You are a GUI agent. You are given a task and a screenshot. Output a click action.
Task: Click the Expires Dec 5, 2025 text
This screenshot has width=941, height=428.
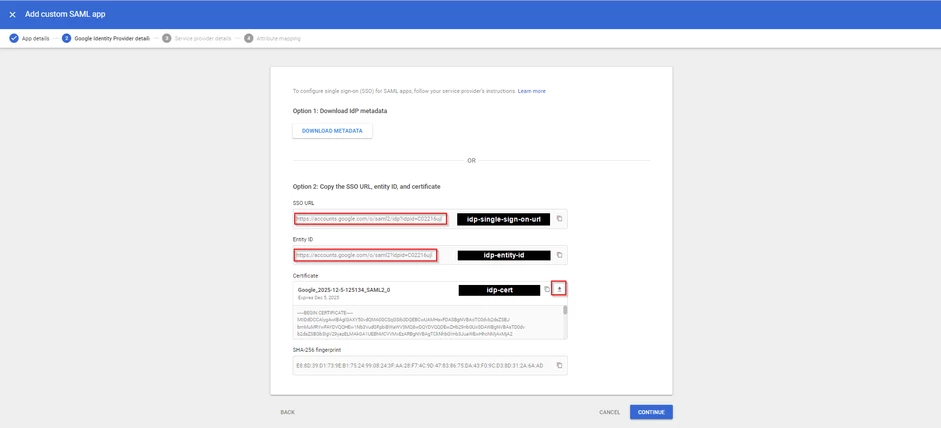click(x=317, y=297)
